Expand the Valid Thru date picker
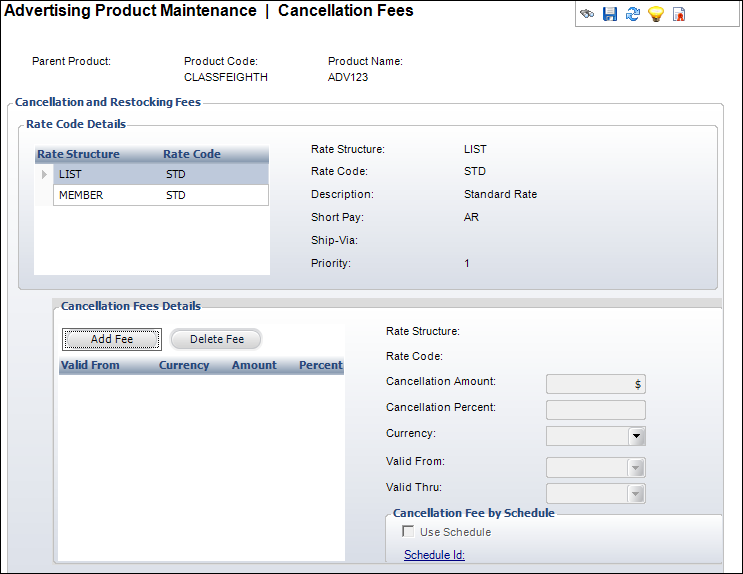Image resolution: width=743 pixels, height=574 pixels. pos(636,494)
